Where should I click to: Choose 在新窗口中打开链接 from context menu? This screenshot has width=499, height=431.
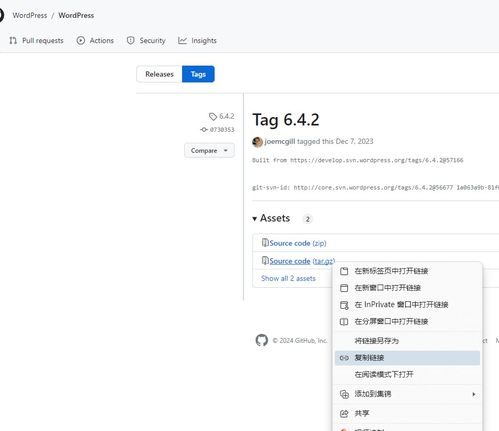[407, 288]
